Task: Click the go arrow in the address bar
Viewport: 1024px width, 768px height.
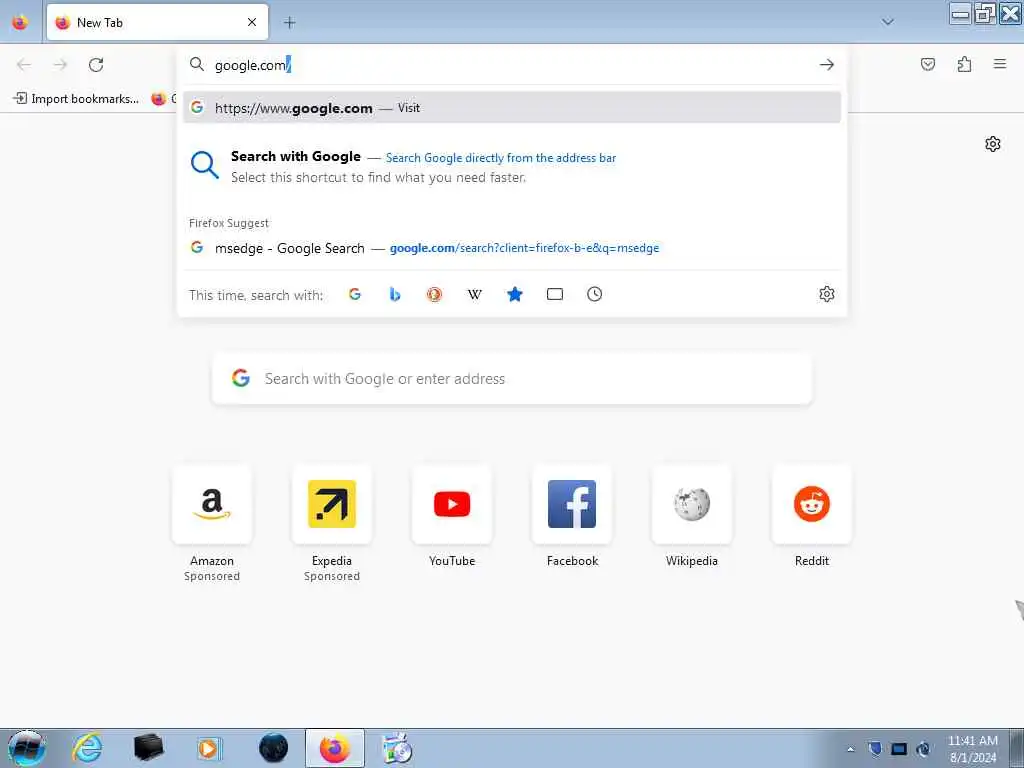Action: [827, 64]
